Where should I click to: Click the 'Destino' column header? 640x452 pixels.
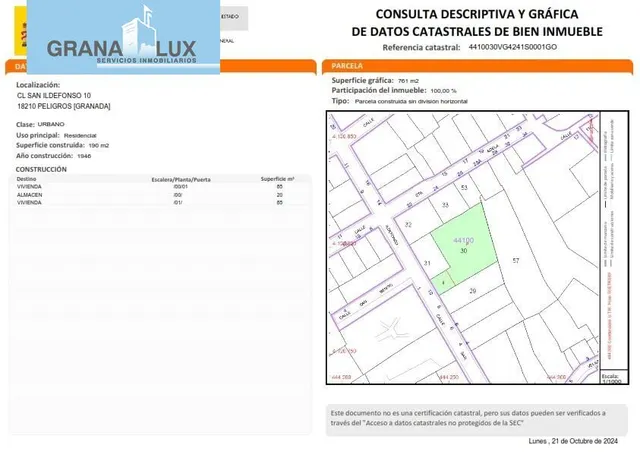(x=27, y=179)
